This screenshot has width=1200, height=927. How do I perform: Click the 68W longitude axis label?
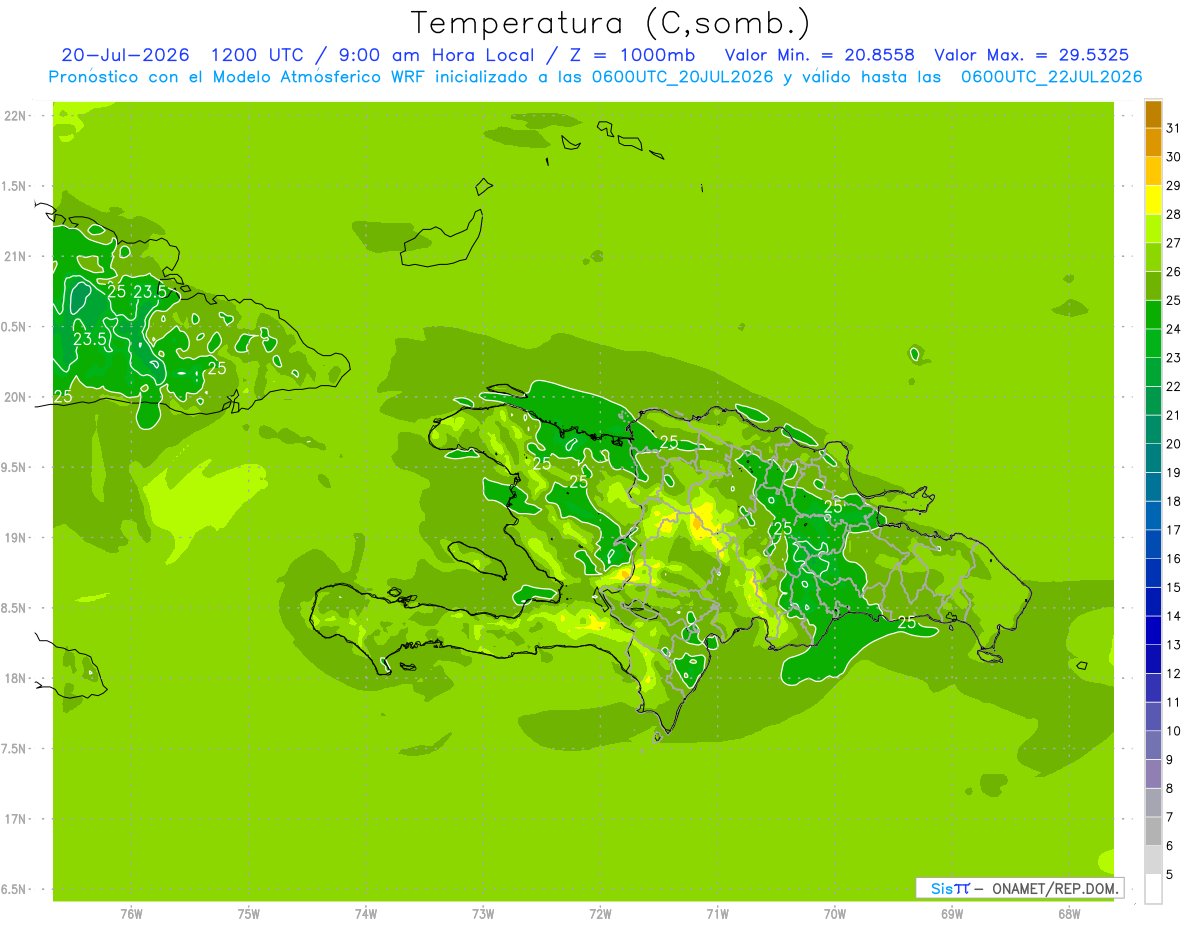(x=1069, y=913)
